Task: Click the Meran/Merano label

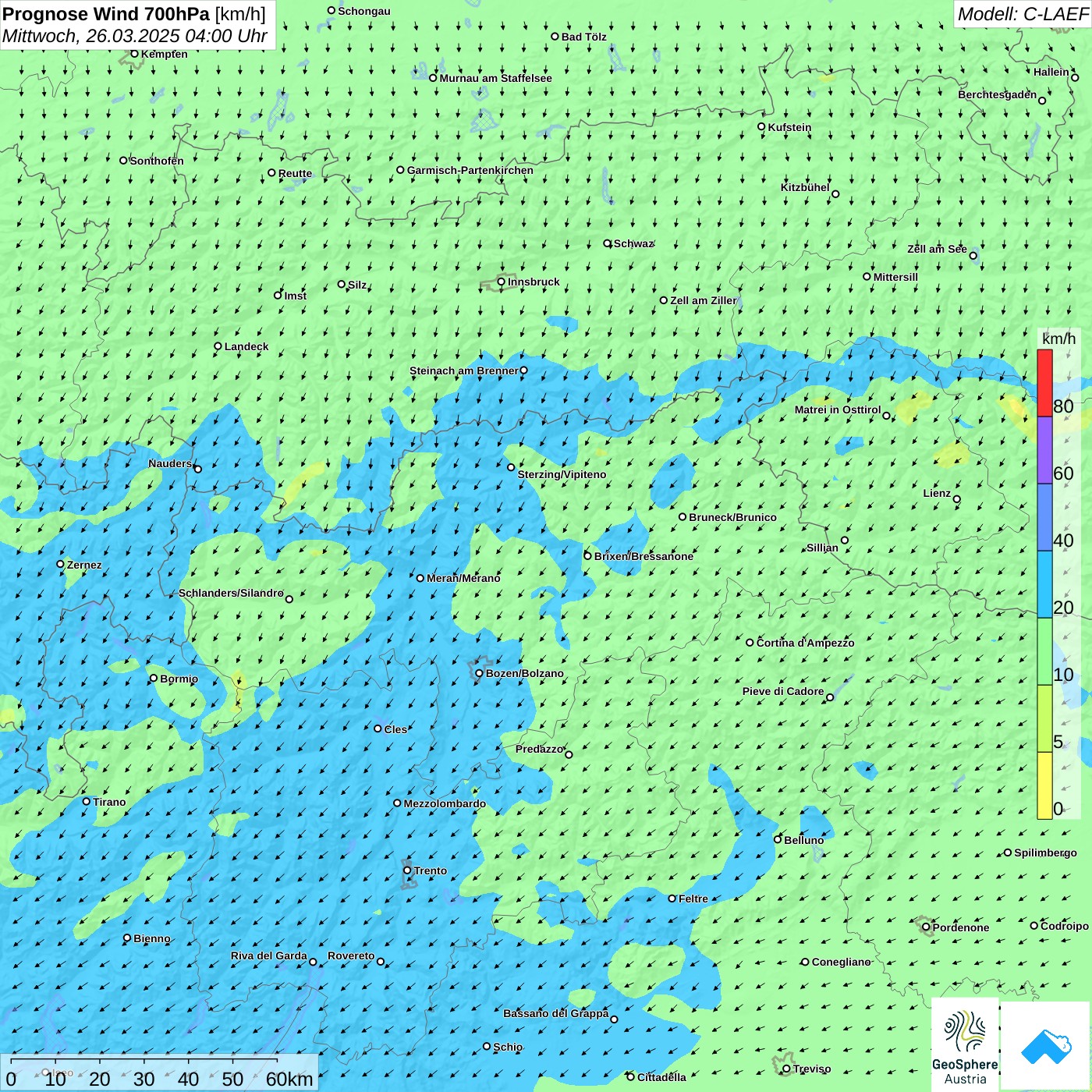Action: (463, 578)
